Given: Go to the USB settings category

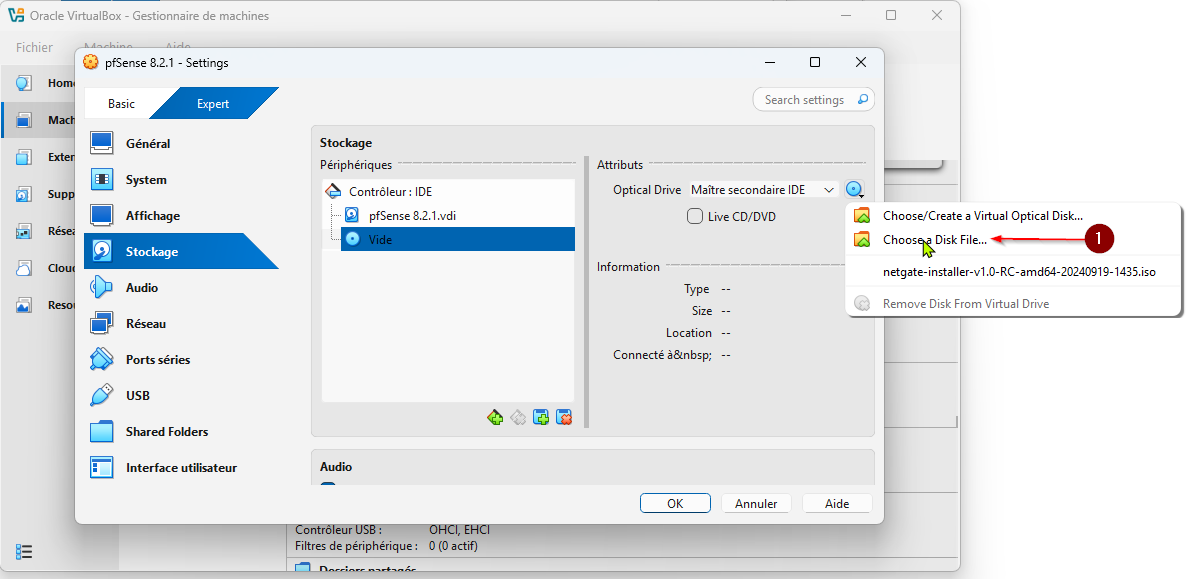Looking at the screenshot, I should (x=137, y=396).
